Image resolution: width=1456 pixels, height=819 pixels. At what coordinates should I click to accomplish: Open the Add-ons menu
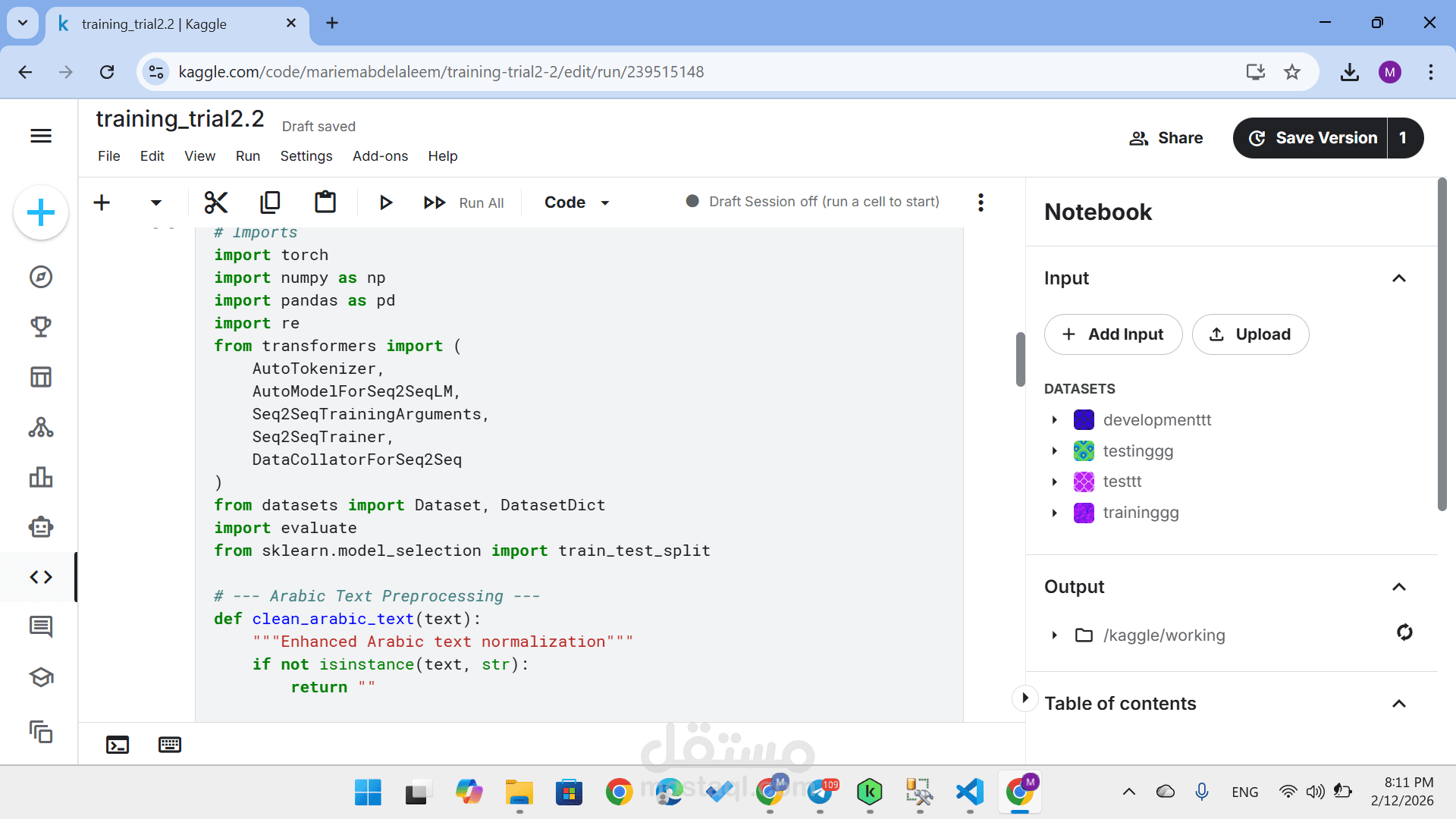(x=380, y=156)
